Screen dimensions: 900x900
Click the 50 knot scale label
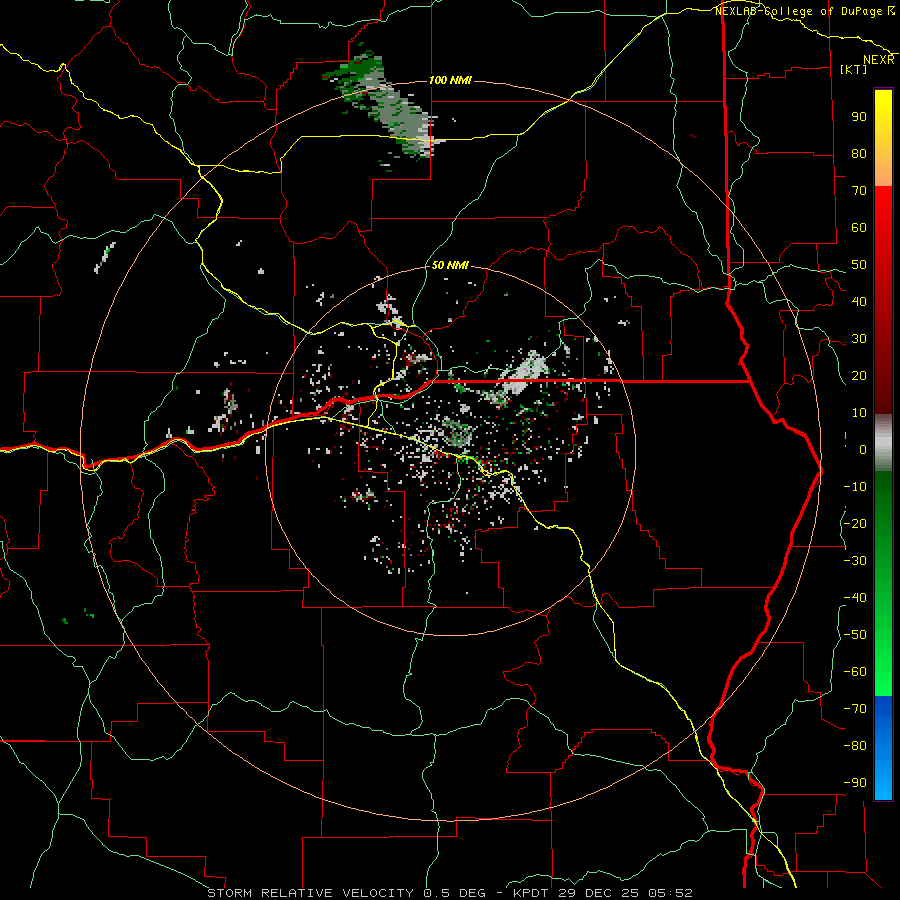coord(859,265)
